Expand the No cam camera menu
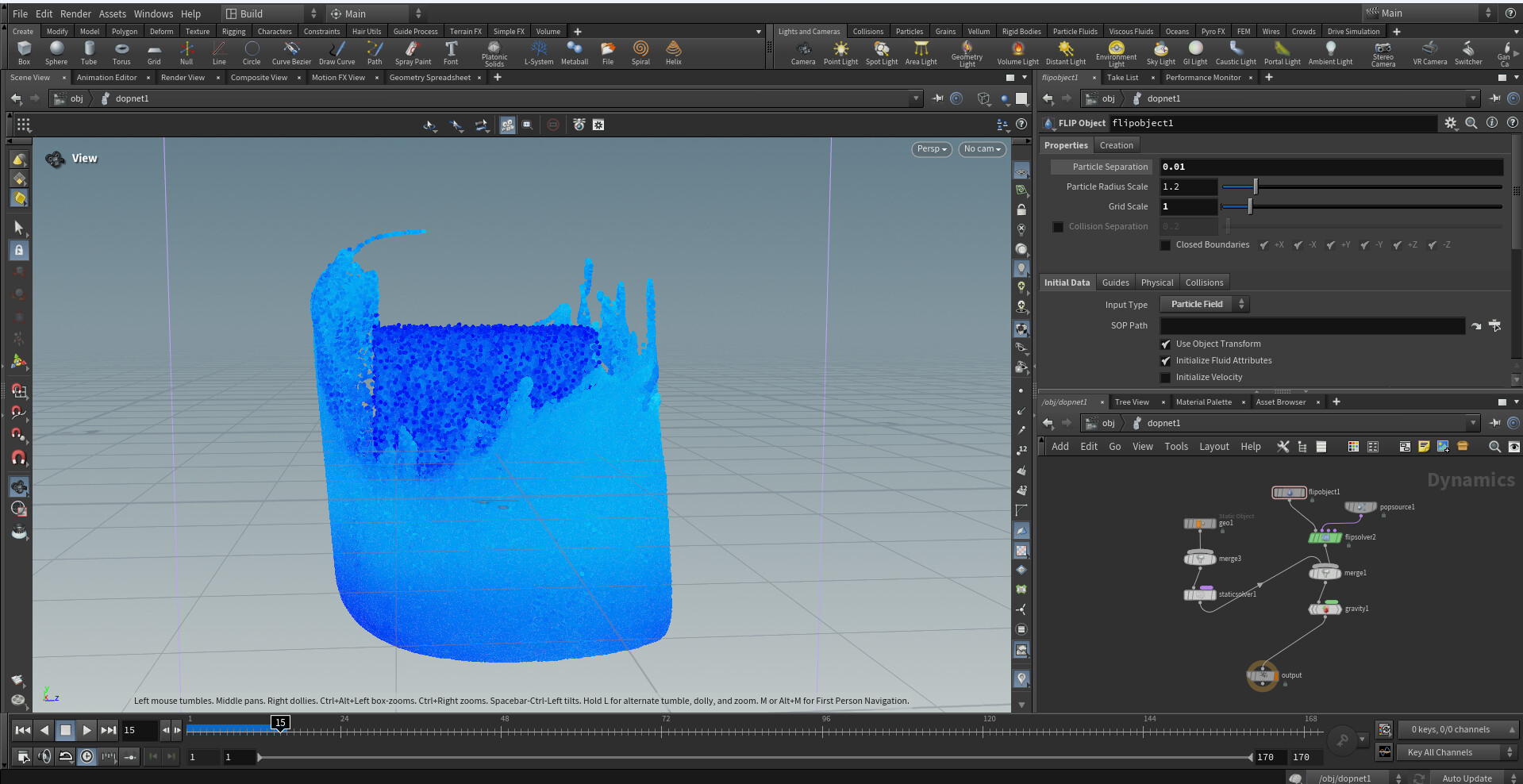The width and height of the screenshot is (1523, 784). (x=982, y=149)
